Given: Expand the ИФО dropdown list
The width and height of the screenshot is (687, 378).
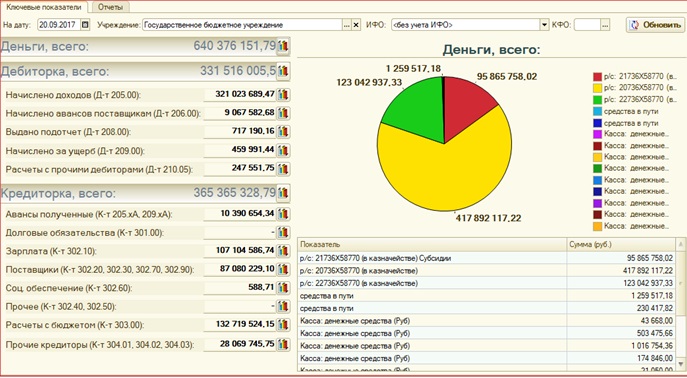Looking at the screenshot, I should [544, 25].
